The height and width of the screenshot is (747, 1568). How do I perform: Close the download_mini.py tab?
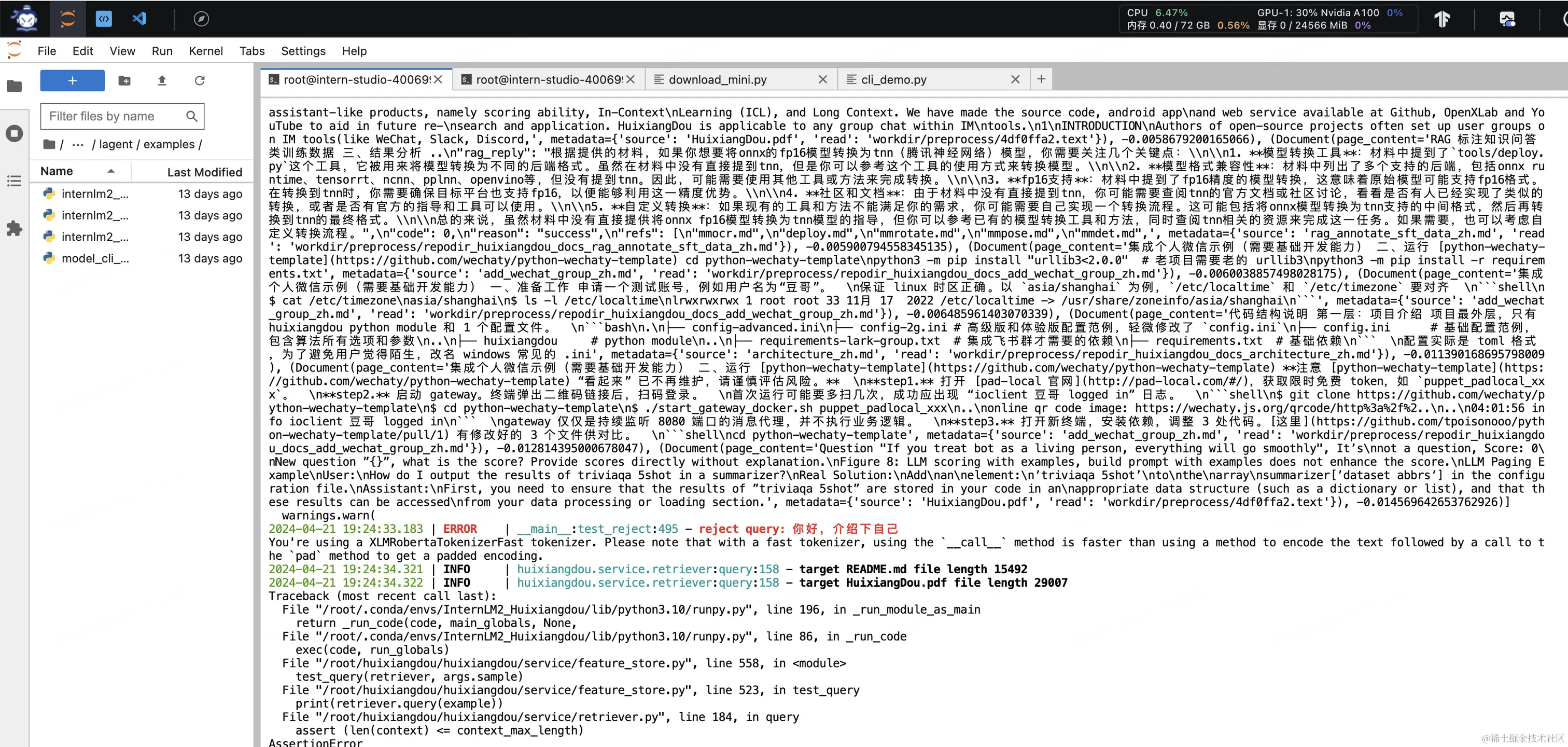tap(822, 80)
